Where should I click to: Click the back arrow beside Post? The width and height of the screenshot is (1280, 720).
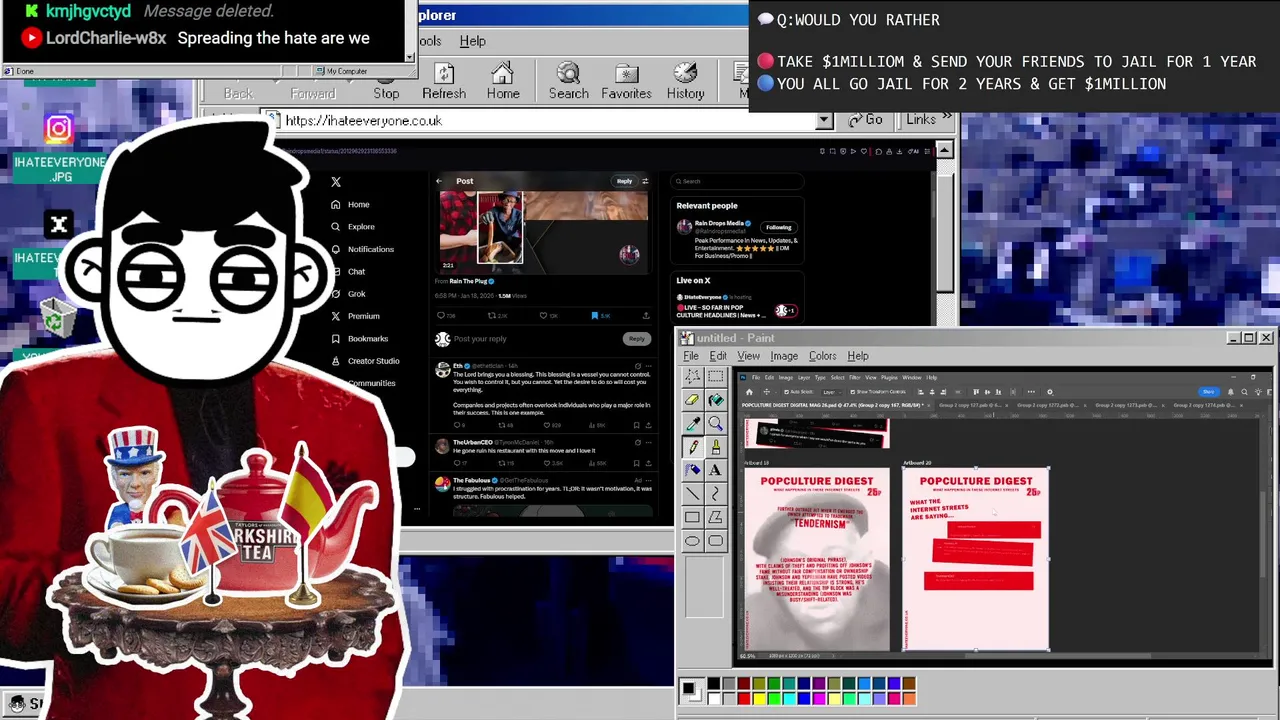click(x=439, y=181)
